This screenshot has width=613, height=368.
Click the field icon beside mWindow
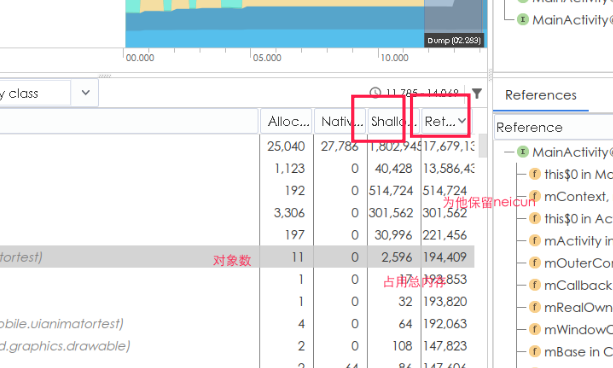[534, 329]
